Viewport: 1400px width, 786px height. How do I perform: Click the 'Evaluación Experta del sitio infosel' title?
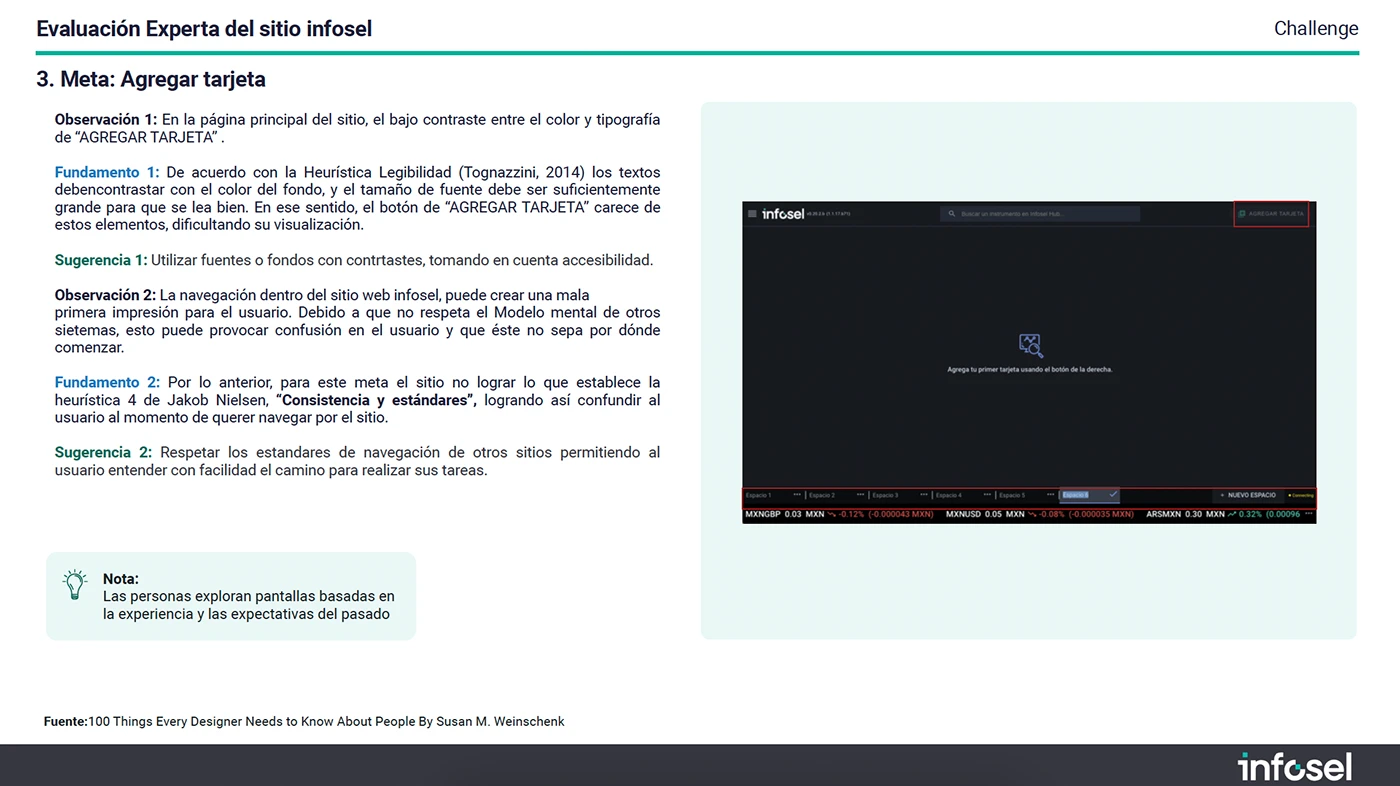click(204, 29)
